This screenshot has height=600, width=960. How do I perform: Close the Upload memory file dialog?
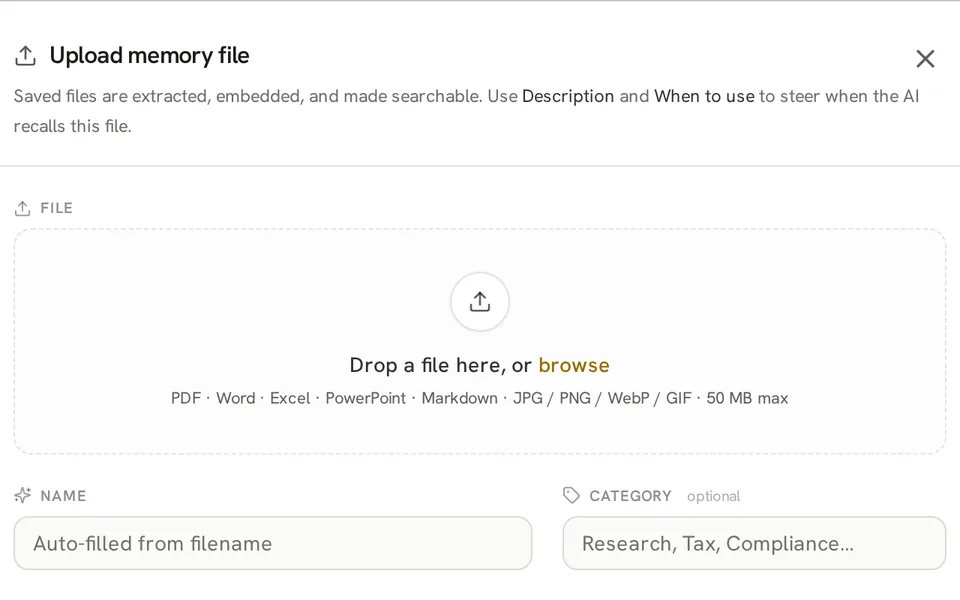click(925, 59)
